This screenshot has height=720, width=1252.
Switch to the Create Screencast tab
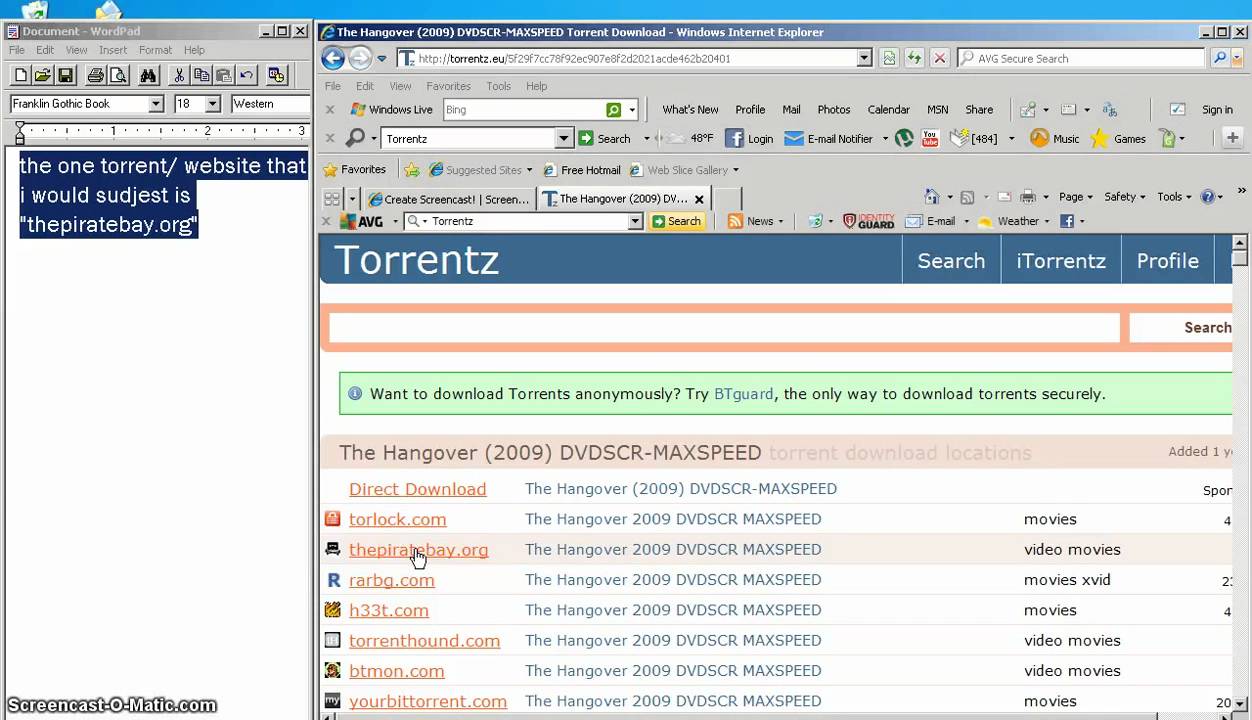click(449, 199)
